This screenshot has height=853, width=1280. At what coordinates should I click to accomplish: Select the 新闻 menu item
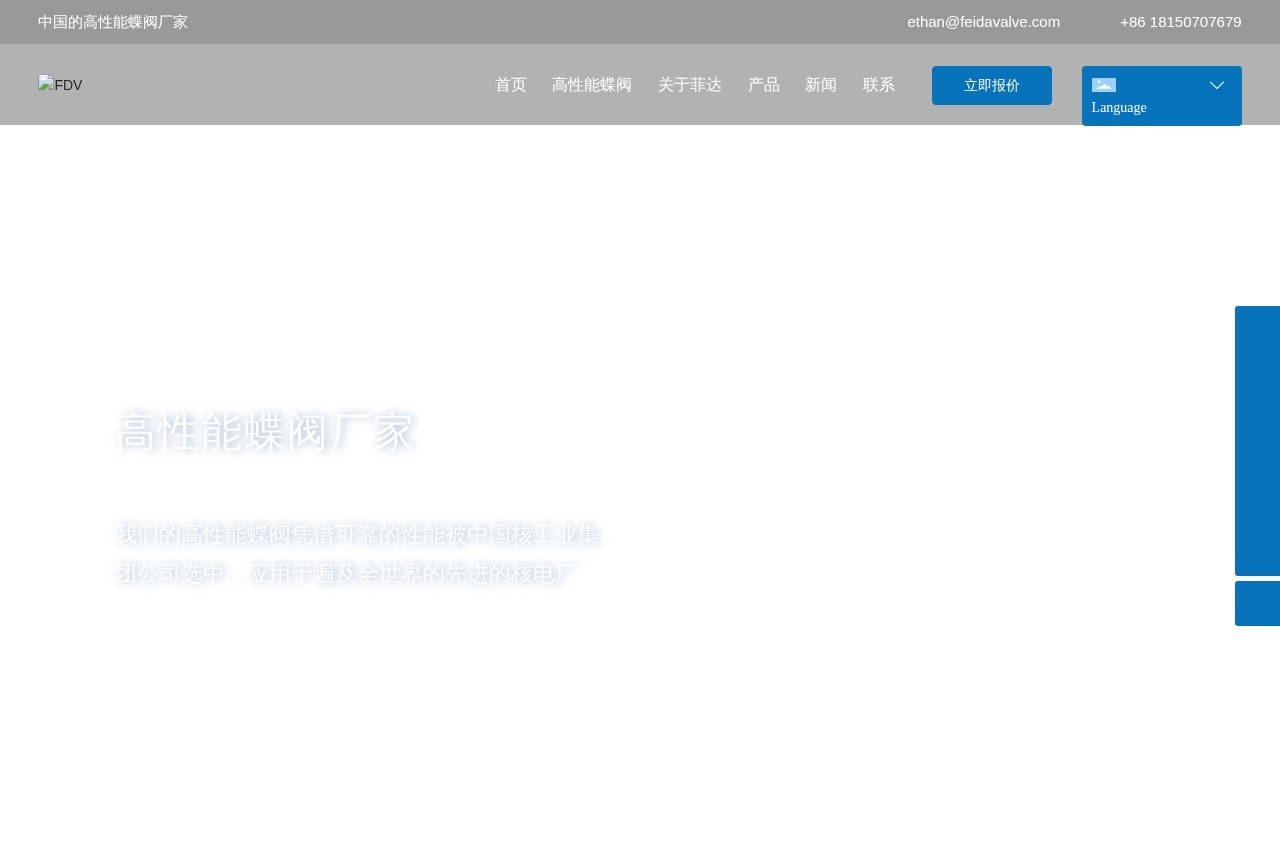[820, 85]
